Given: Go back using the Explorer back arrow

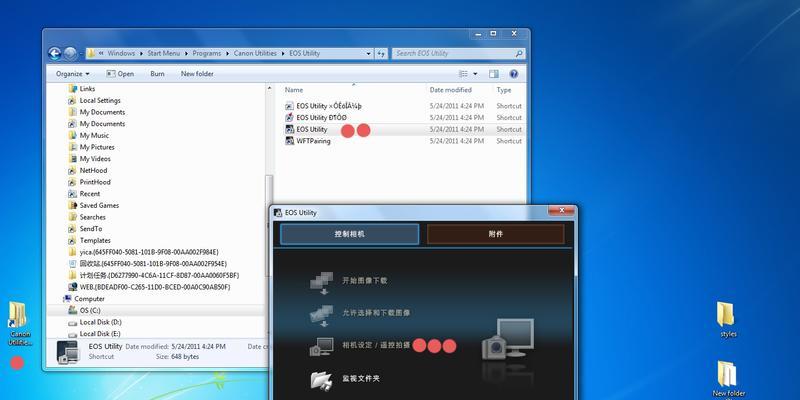Looking at the screenshot, I should coord(55,53).
